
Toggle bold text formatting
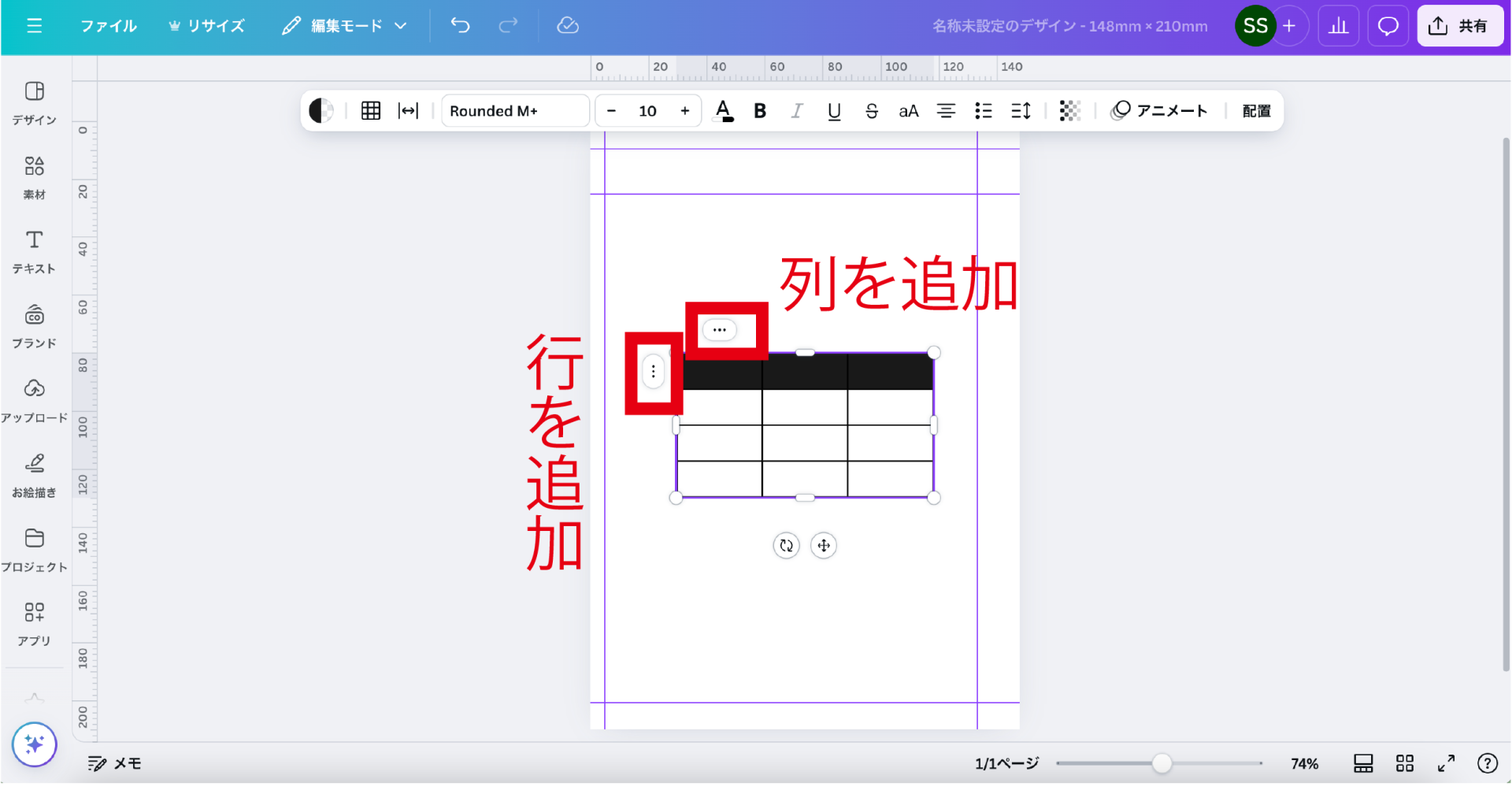click(759, 111)
